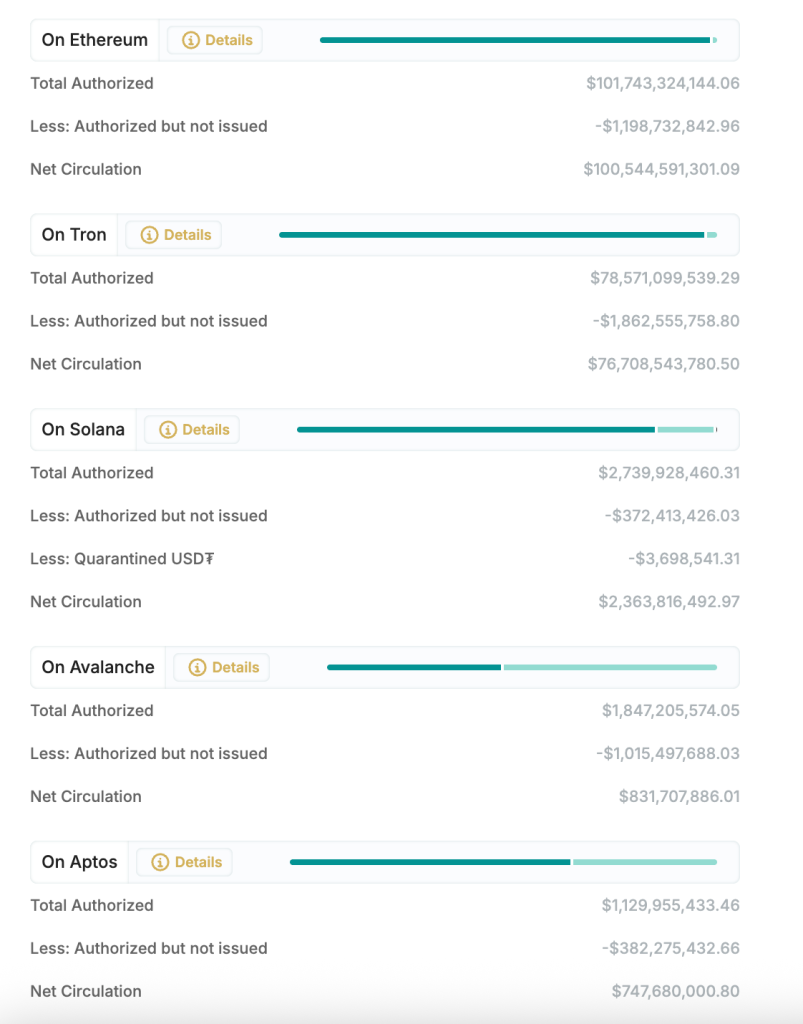Select the On Solana label
This screenshot has height=1024, width=803.
click(x=83, y=430)
